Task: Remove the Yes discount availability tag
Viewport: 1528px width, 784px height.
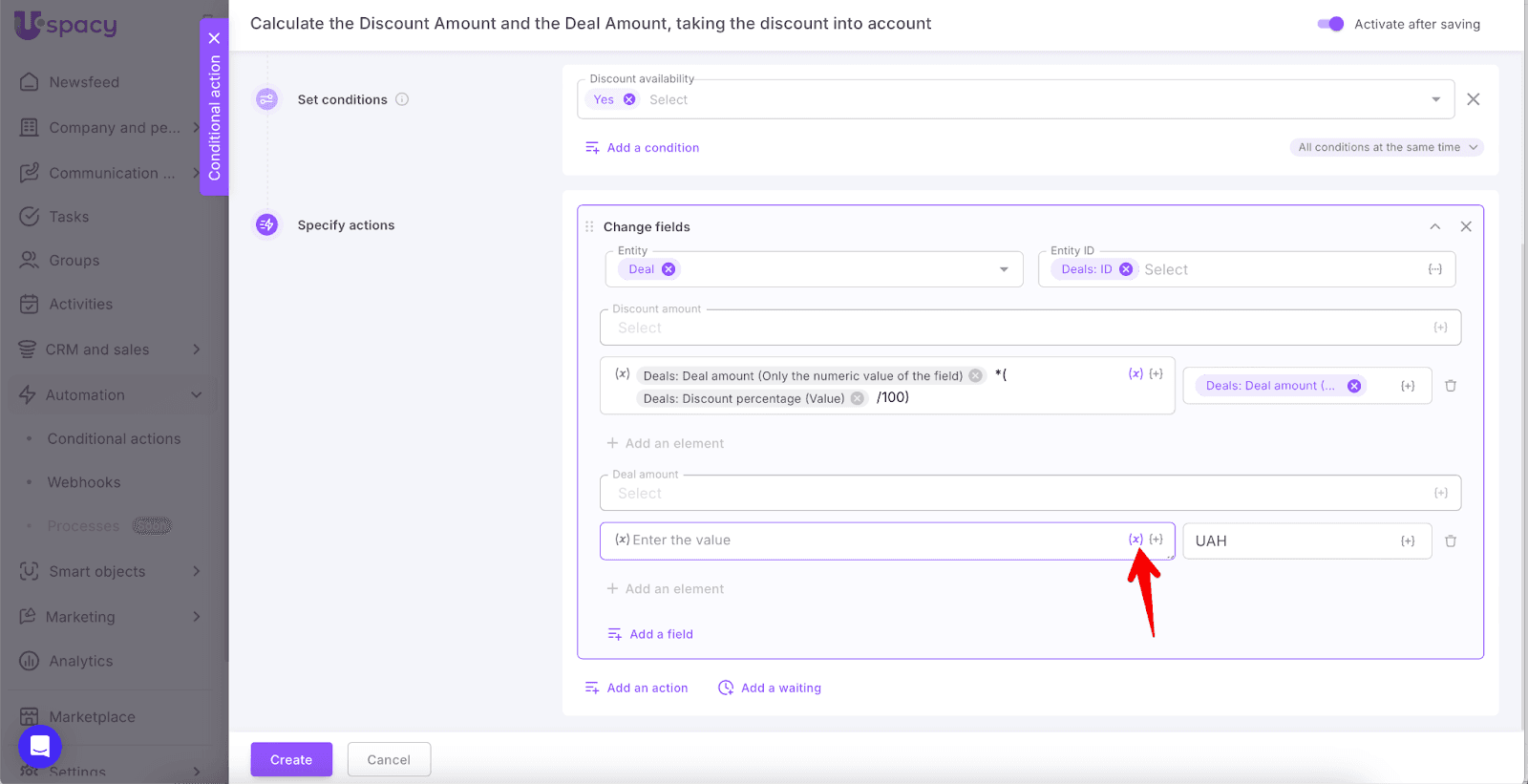Action: (629, 99)
